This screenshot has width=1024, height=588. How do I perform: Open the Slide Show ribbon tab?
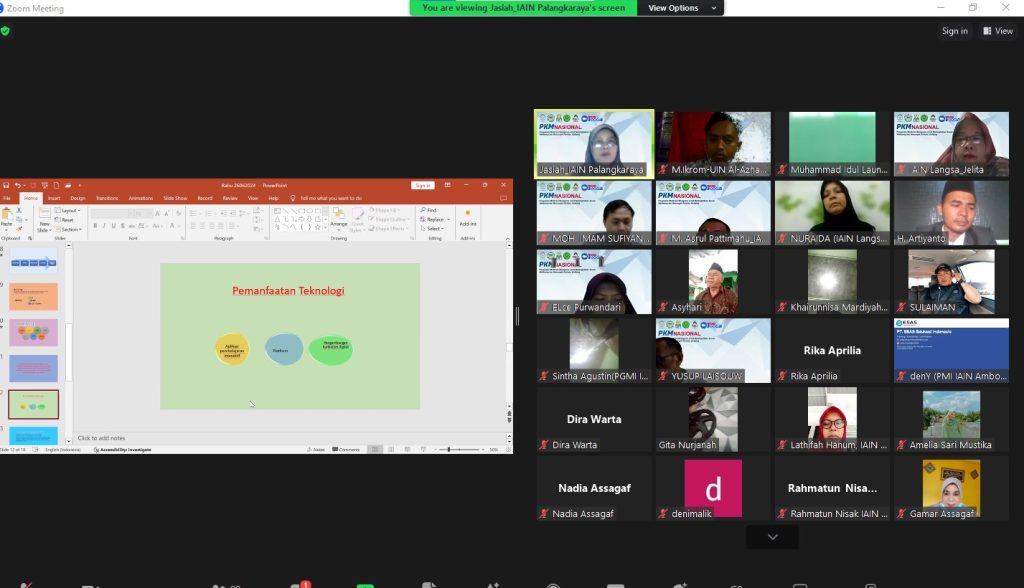tap(175, 198)
